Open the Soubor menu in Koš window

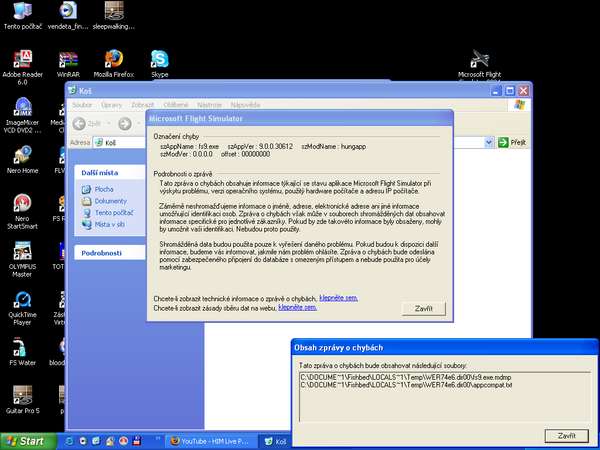coord(82,104)
